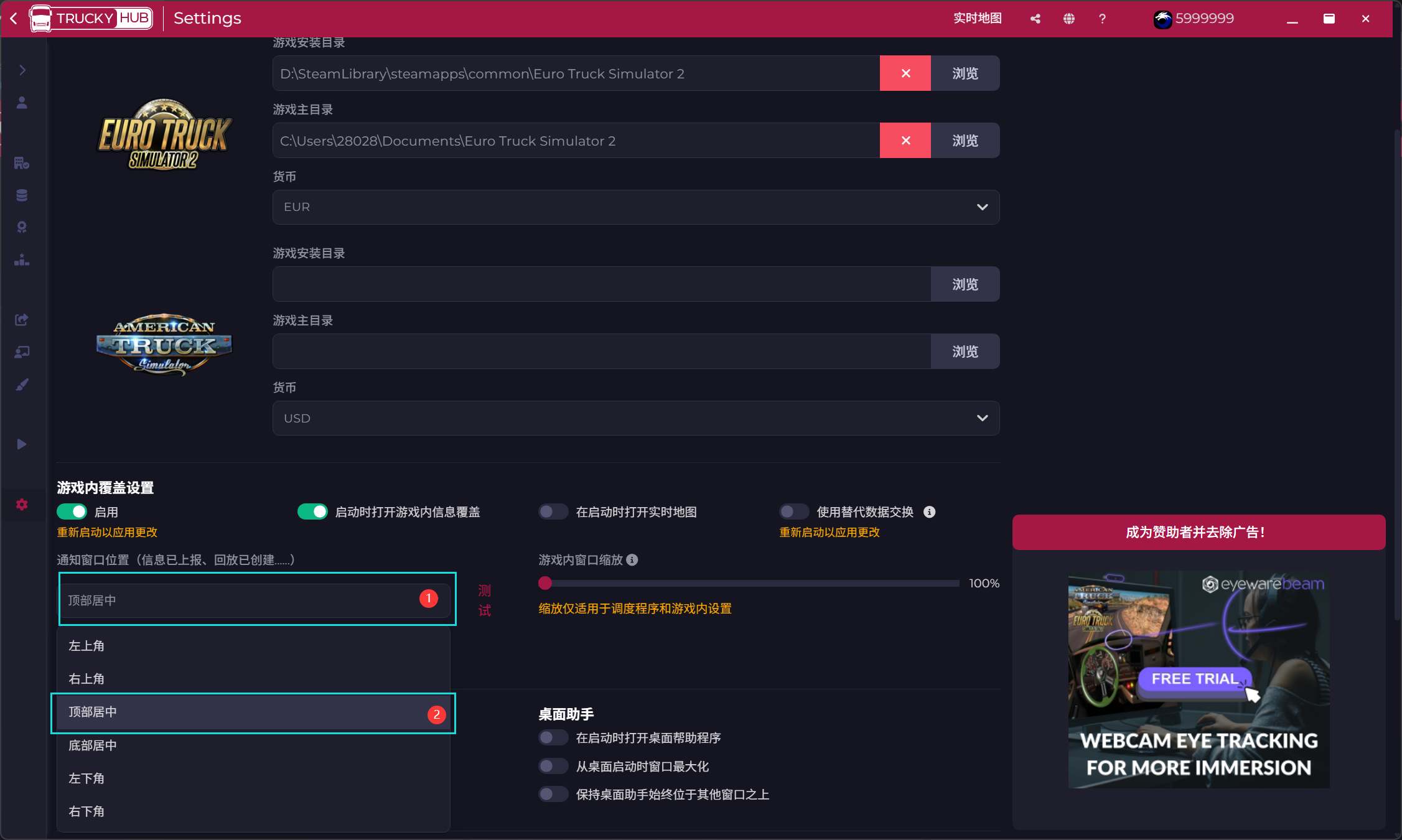The width and height of the screenshot is (1402, 840).
Task: Enable 保持桌面助手始终位于其他窗口之上
Action: [x=553, y=794]
